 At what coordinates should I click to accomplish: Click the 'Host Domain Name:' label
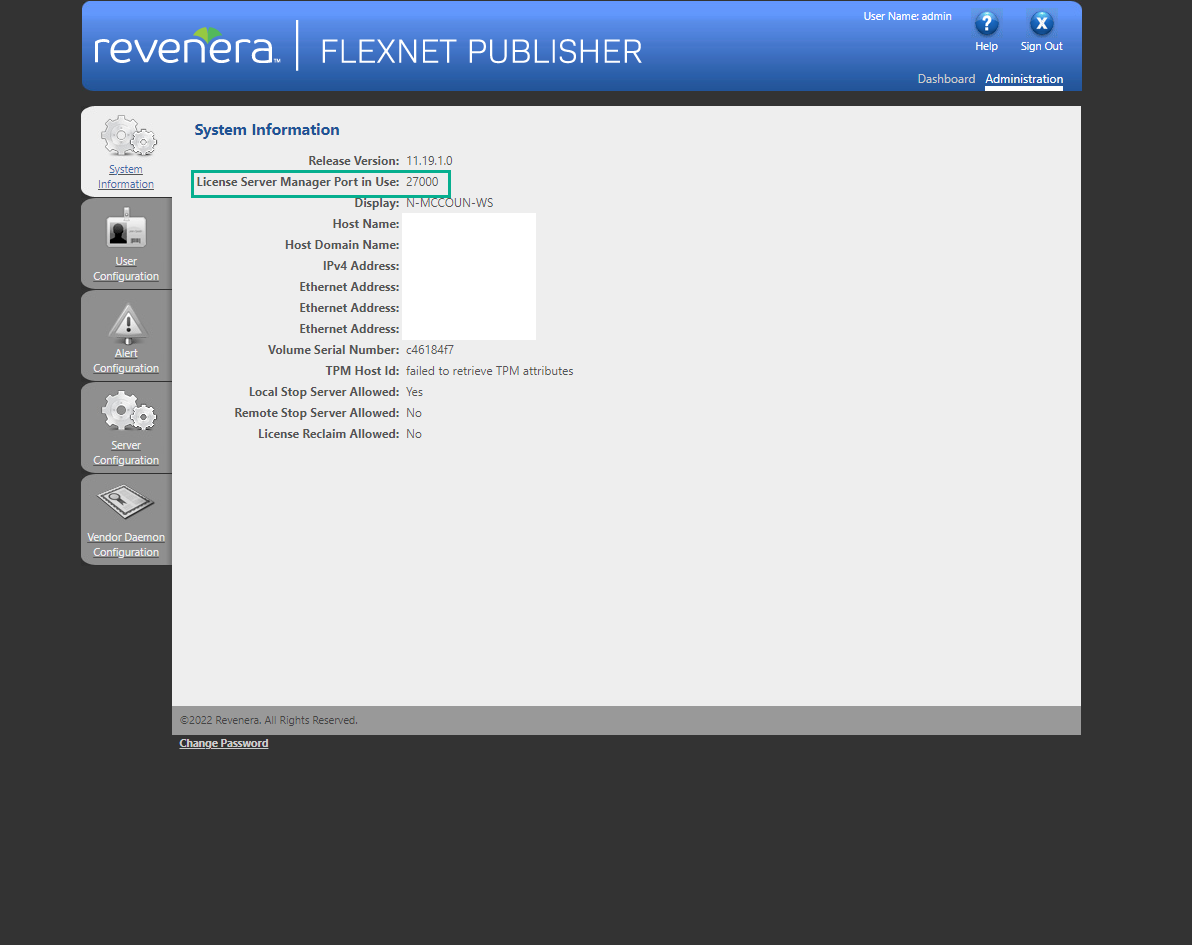point(342,245)
